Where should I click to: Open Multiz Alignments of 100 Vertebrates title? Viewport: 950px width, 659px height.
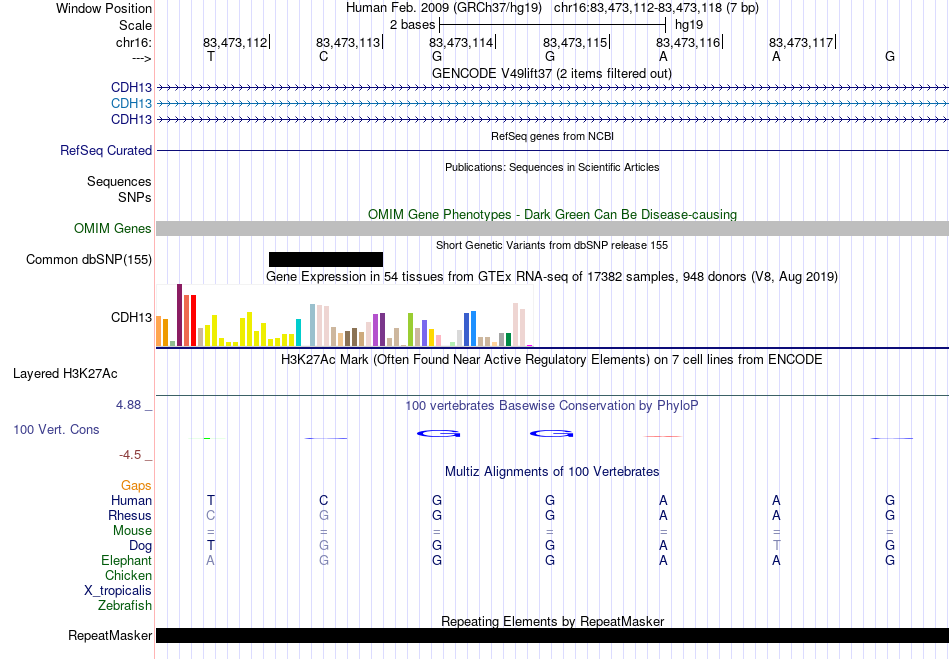(x=552, y=471)
